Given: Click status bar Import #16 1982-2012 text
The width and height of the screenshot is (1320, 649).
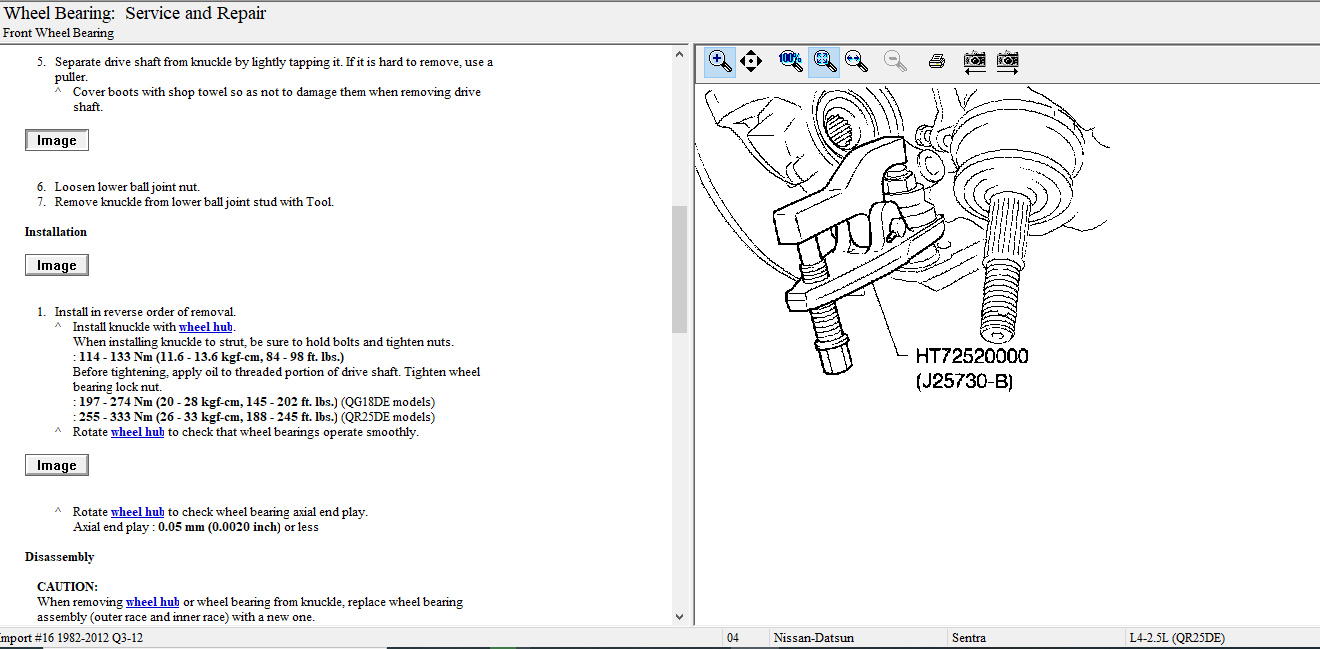Looking at the screenshot, I should [x=72, y=638].
